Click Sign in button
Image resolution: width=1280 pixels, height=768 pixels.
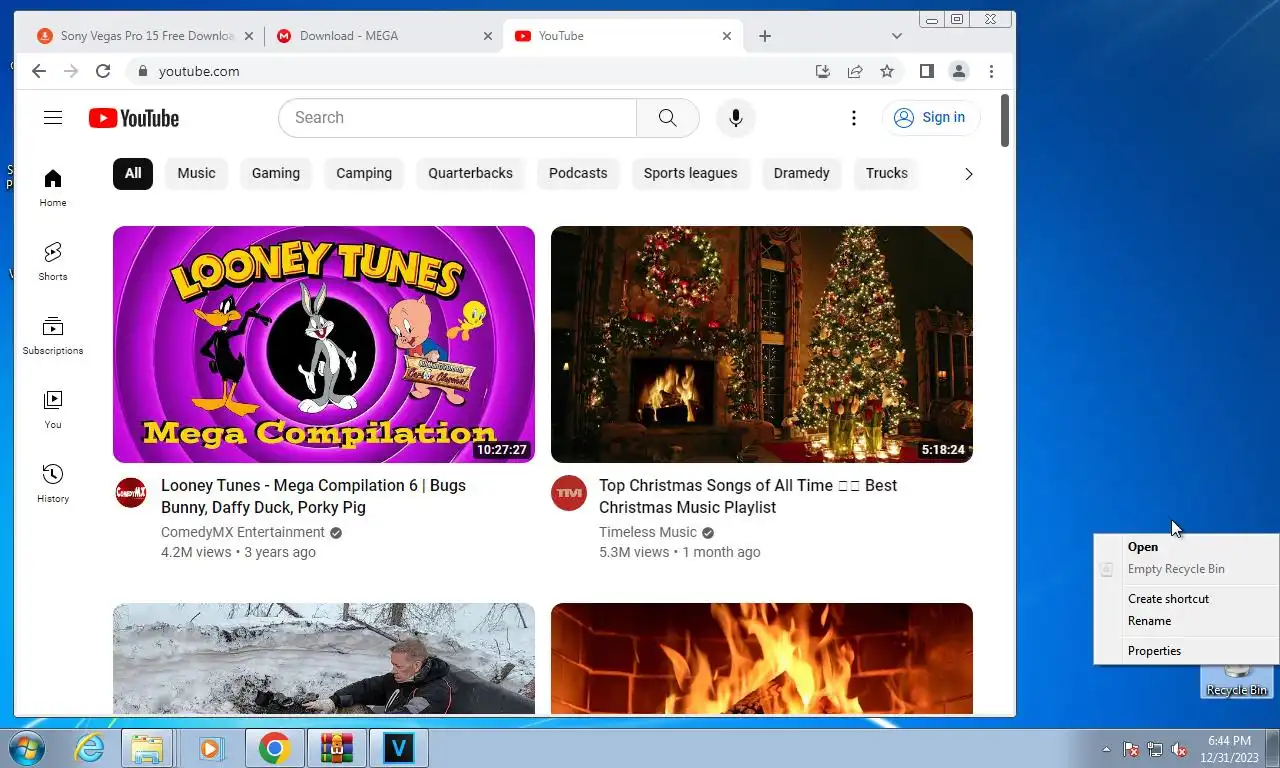(931, 118)
